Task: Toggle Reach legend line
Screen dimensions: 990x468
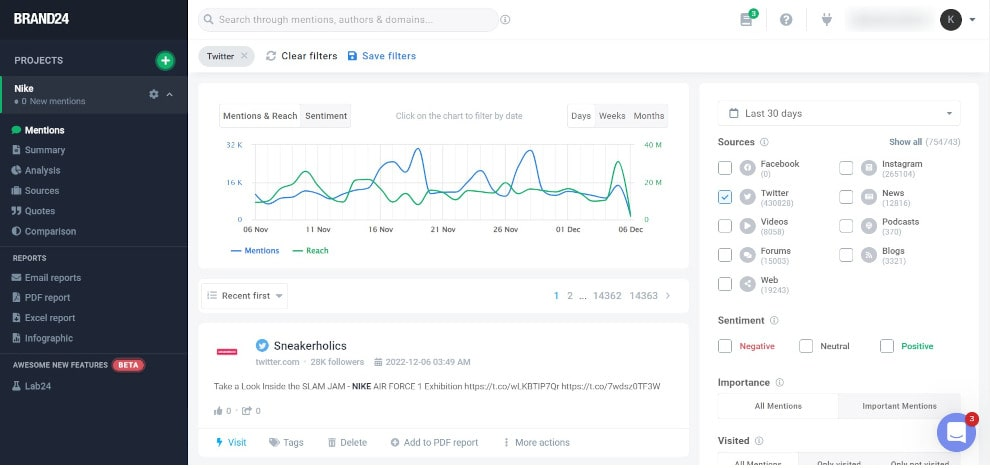Action: coord(311,251)
